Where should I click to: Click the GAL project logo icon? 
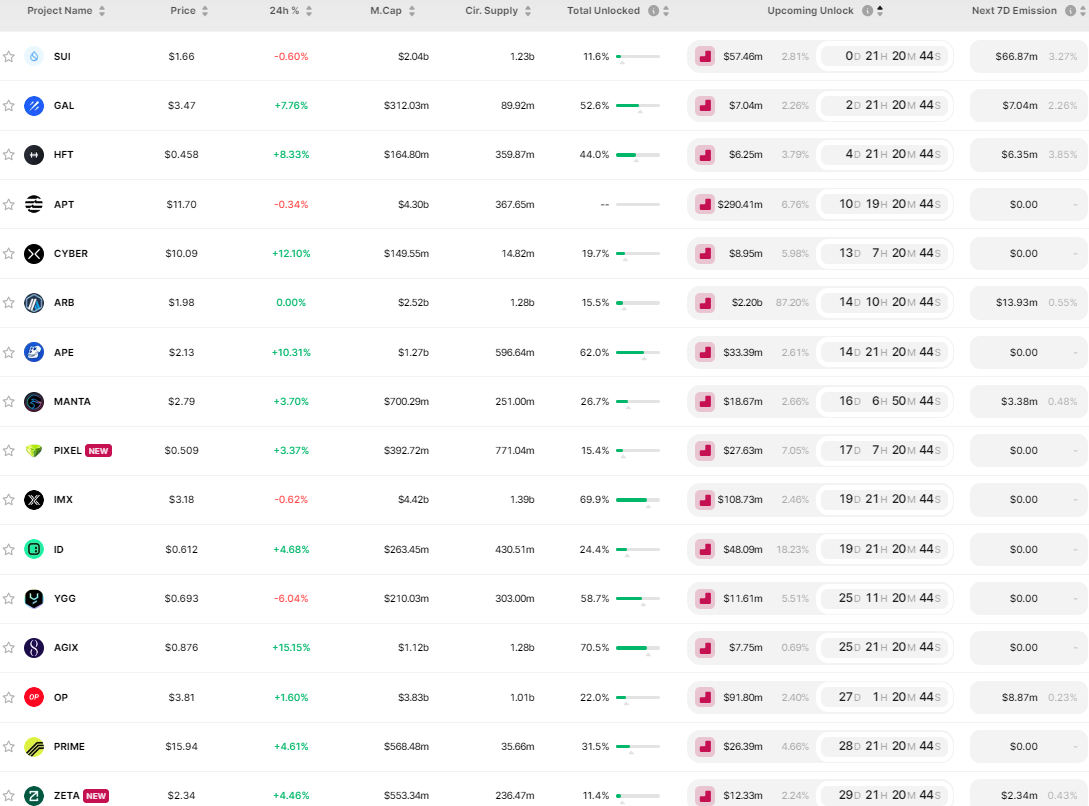tap(34, 106)
